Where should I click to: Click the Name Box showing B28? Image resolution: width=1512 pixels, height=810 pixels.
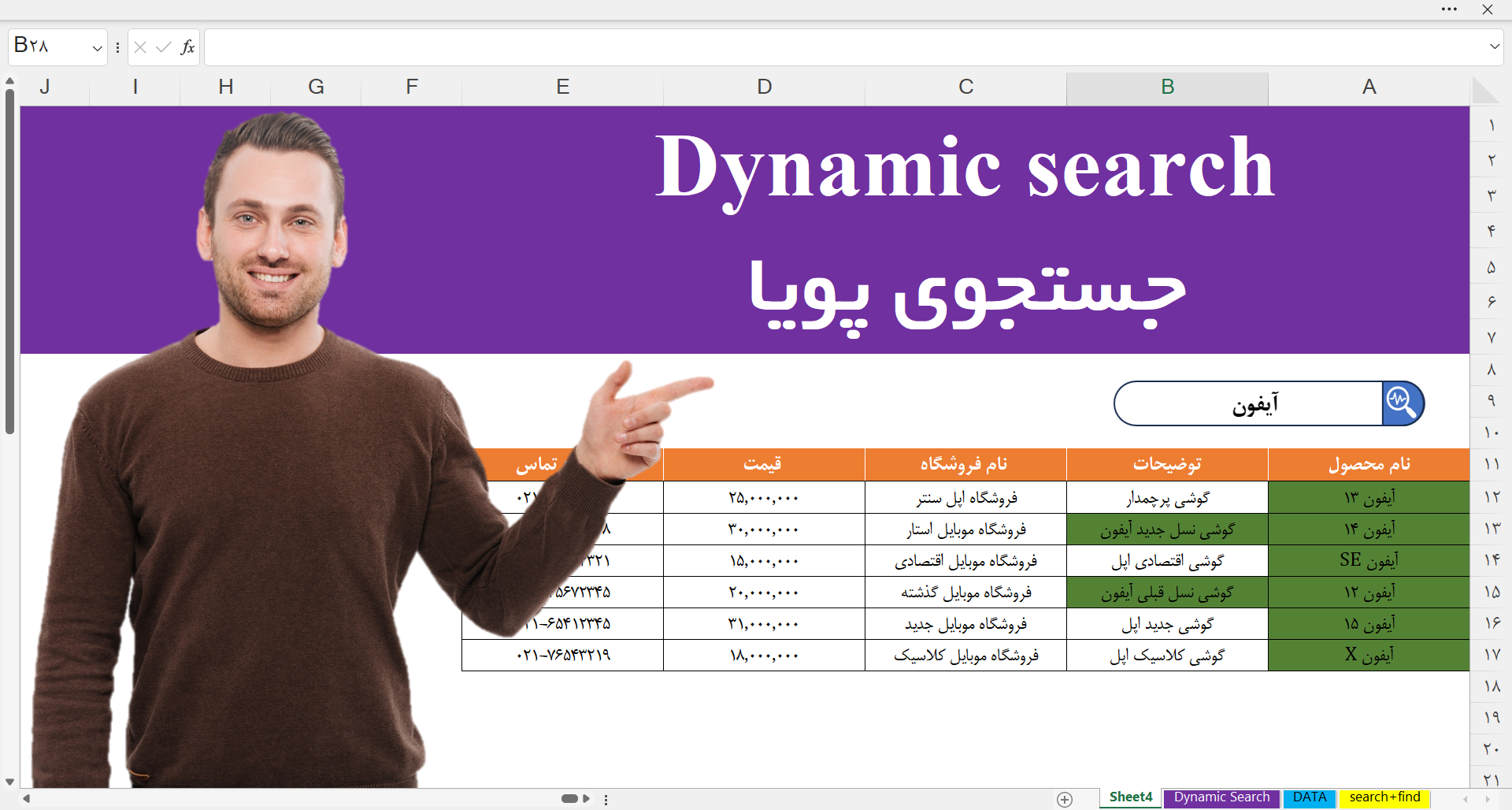(x=49, y=47)
